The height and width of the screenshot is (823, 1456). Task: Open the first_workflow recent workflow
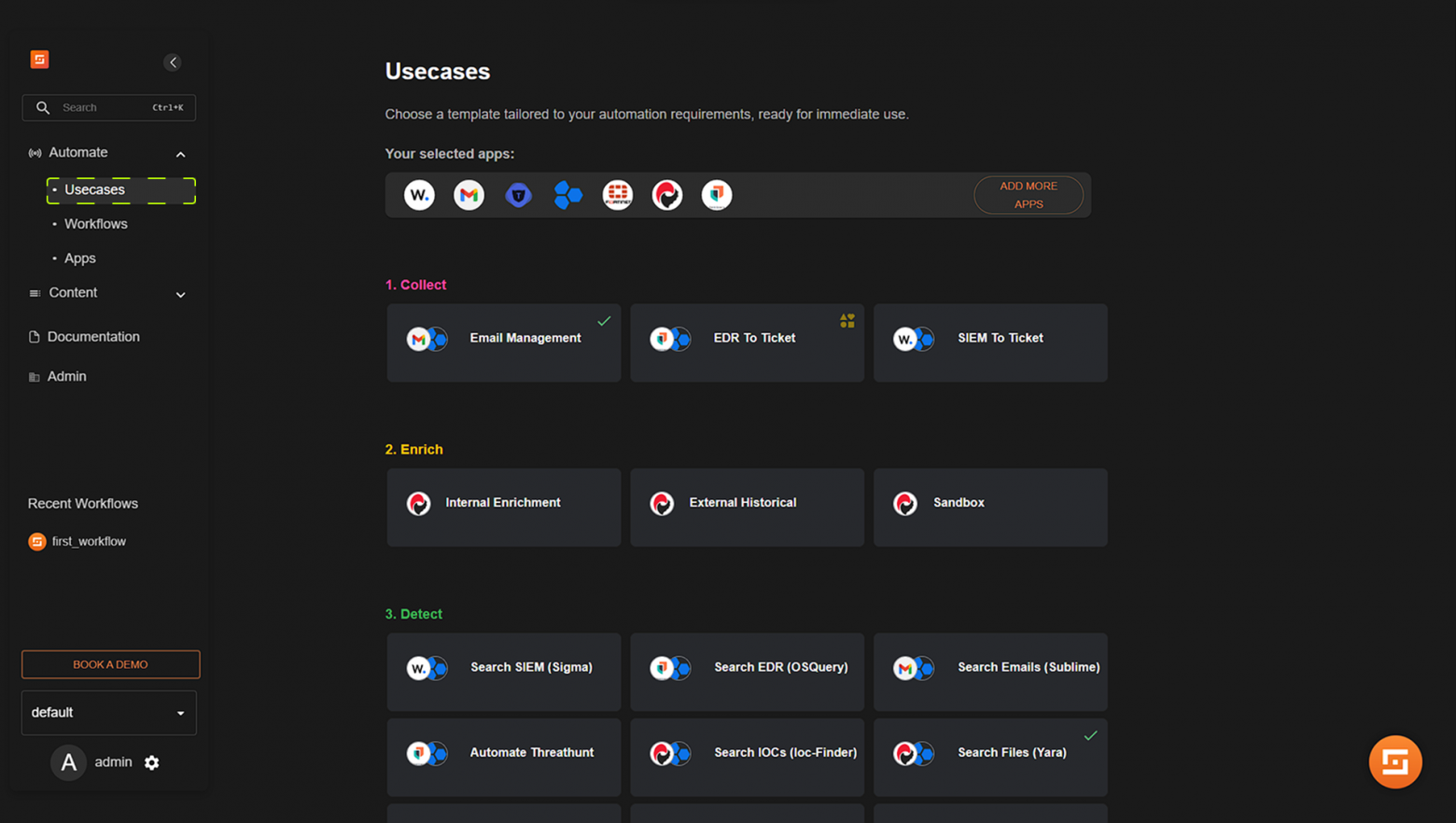click(x=88, y=541)
